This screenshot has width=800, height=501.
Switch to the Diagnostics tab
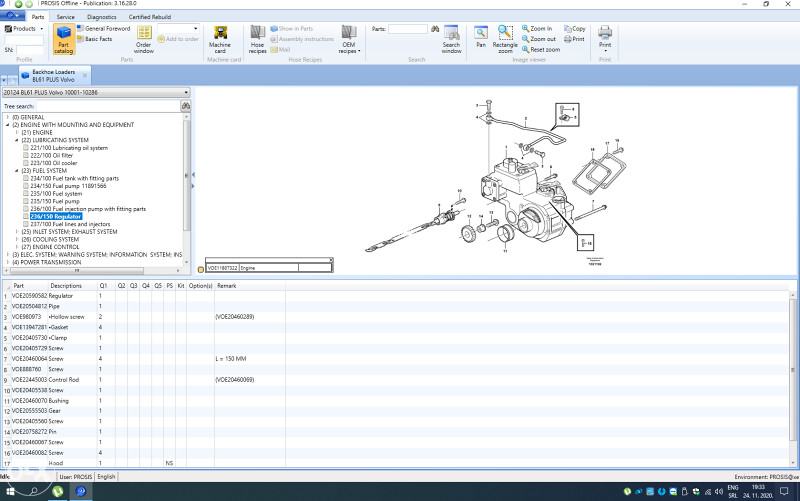(101, 17)
